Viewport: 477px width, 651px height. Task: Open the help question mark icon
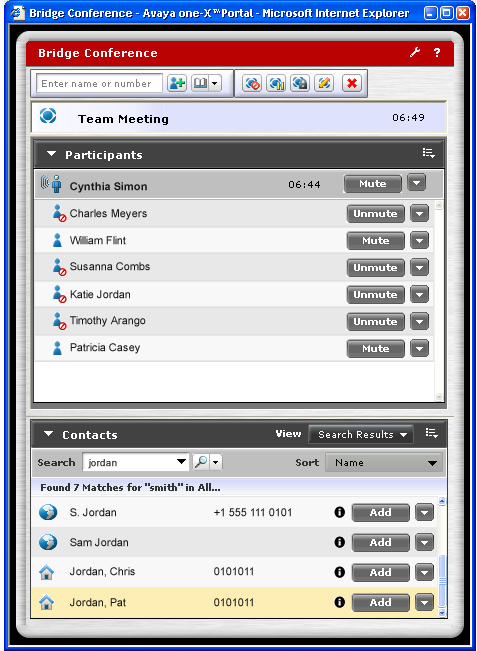[437, 52]
